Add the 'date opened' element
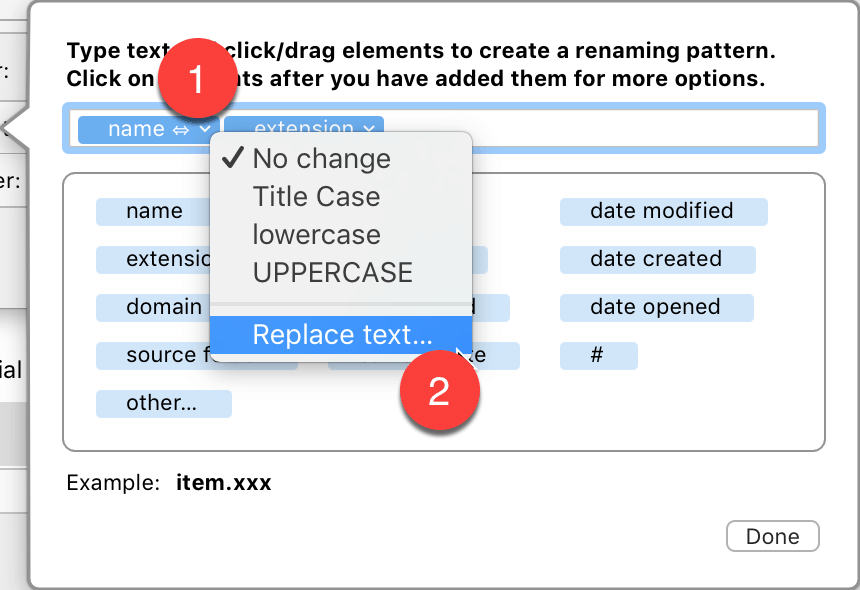 [x=656, y=307]
